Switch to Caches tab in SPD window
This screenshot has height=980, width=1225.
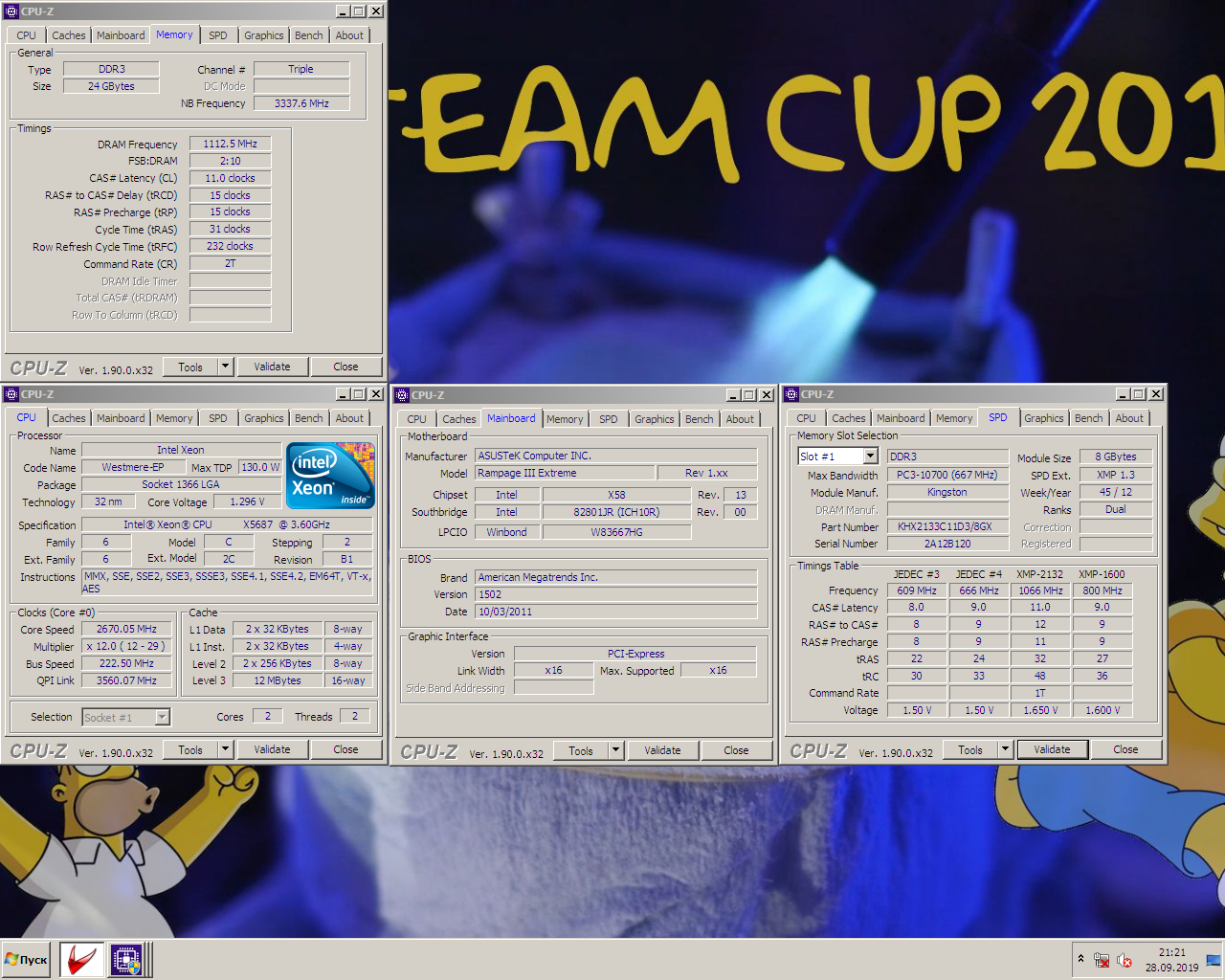coord(849,418)
